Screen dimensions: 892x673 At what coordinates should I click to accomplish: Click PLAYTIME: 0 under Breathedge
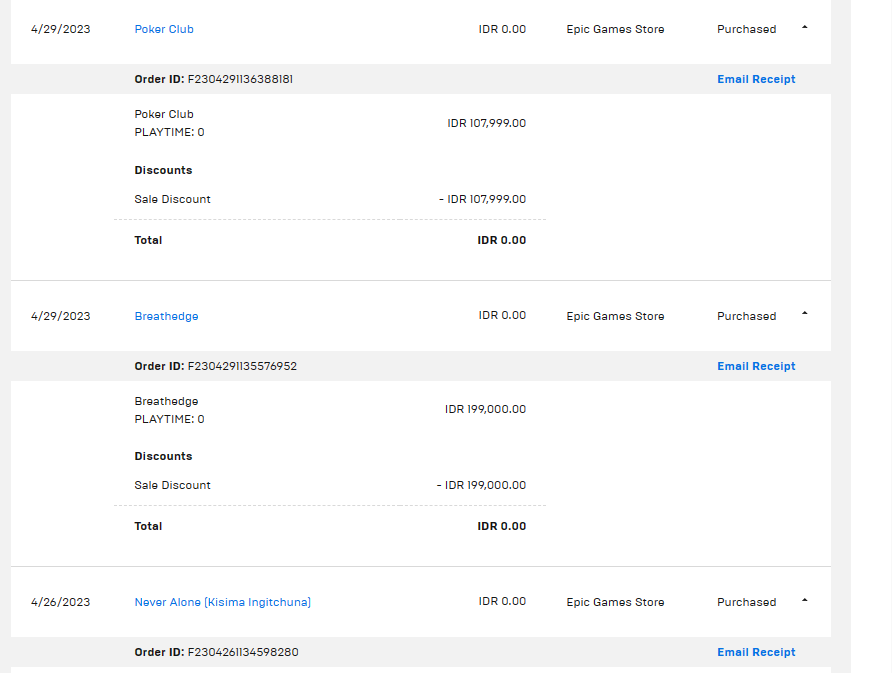(170, 419)
